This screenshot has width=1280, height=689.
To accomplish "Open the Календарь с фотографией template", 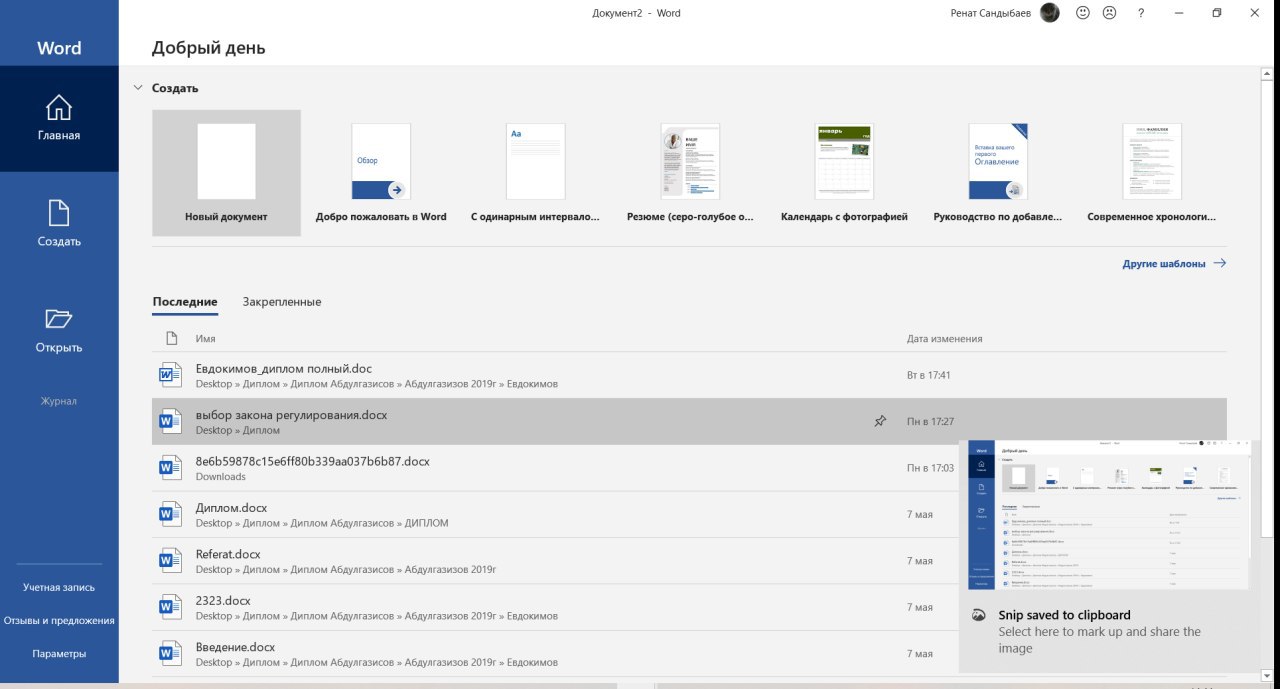I will coord(844,172).
